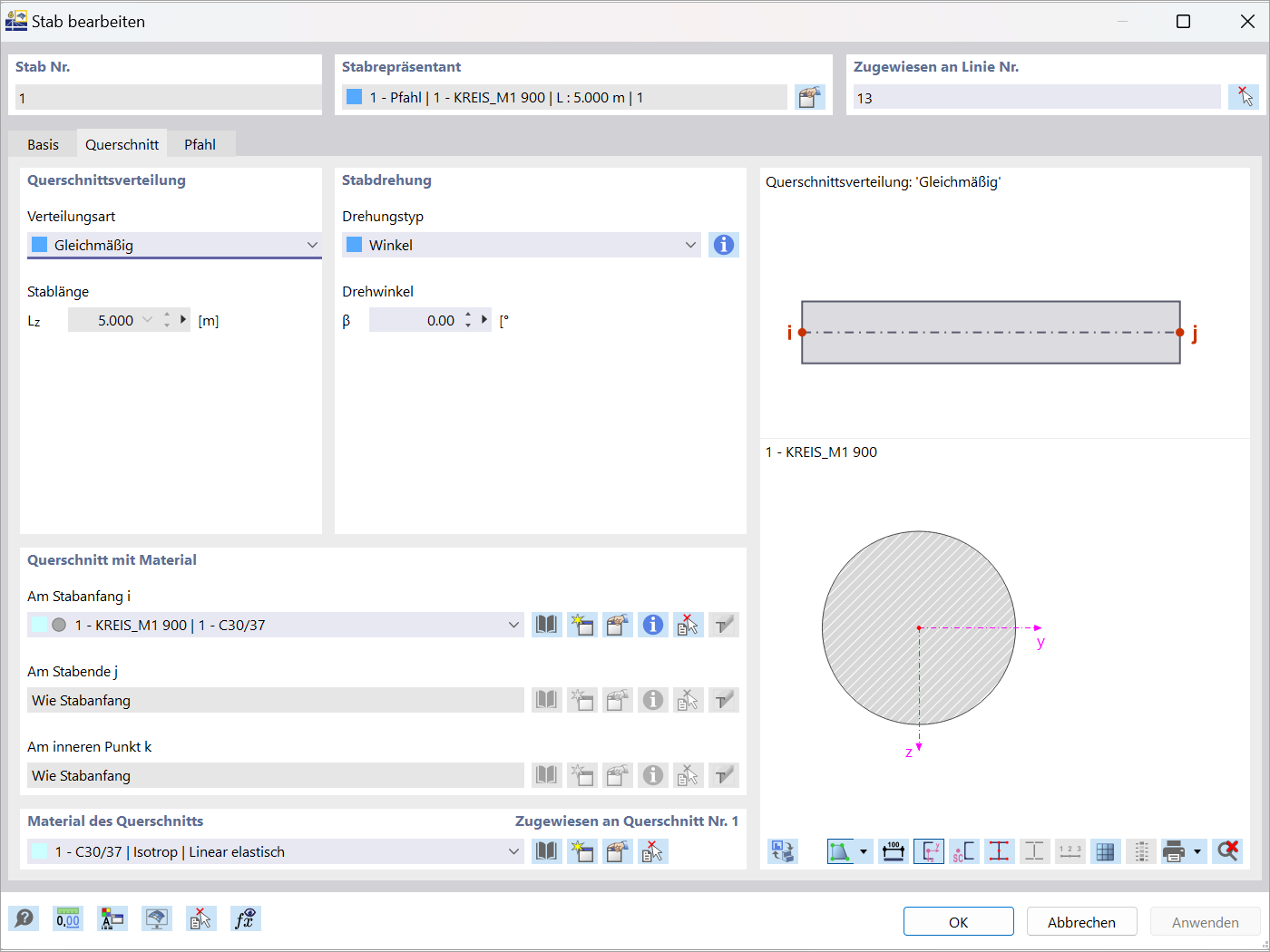
Task: Toggle the y-z axes display icon
Action: 929,851
